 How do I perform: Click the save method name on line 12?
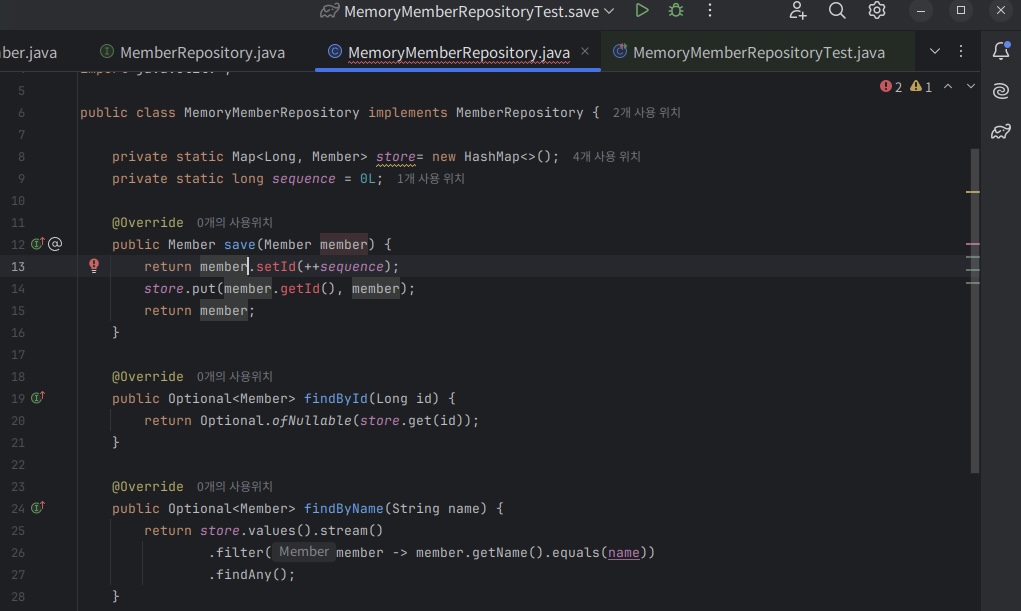point(240,244)
